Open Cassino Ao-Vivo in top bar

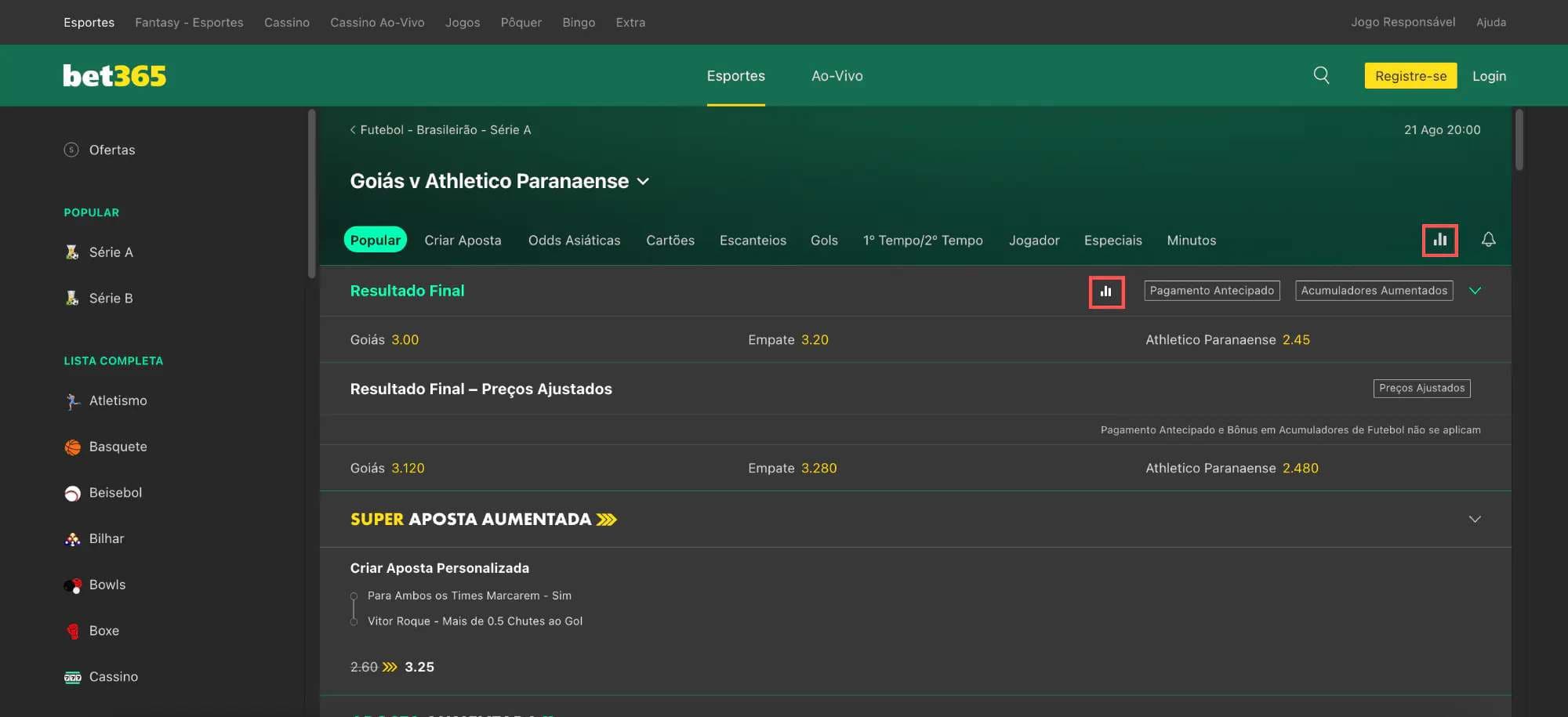[377, 23]
